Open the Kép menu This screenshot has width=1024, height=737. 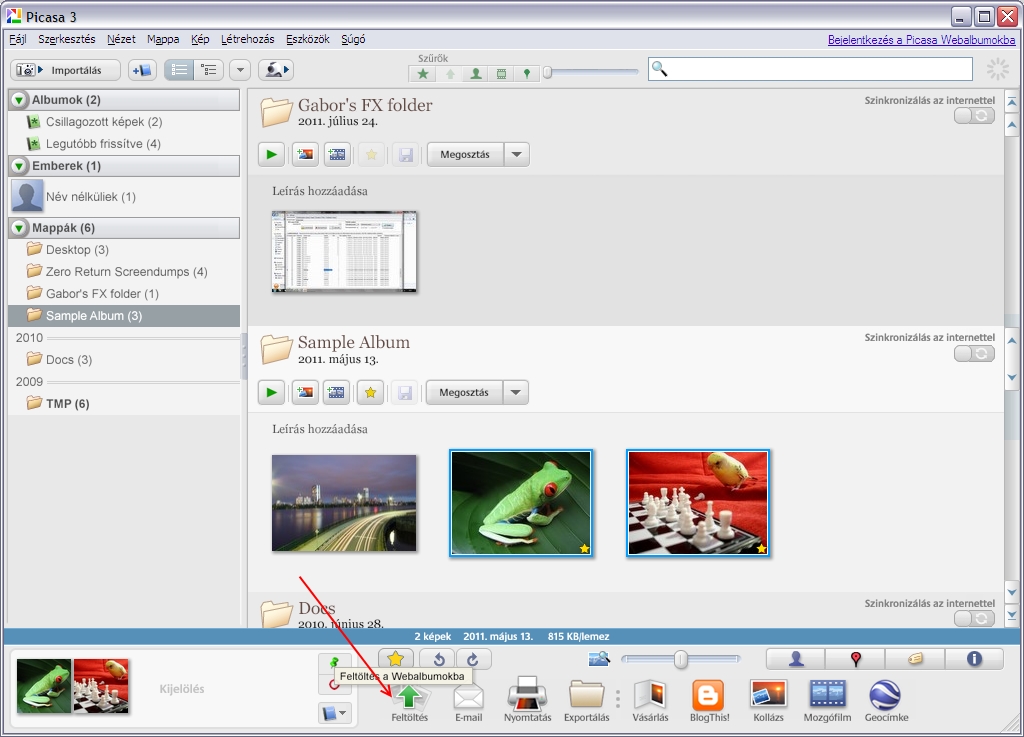[200, 39]
